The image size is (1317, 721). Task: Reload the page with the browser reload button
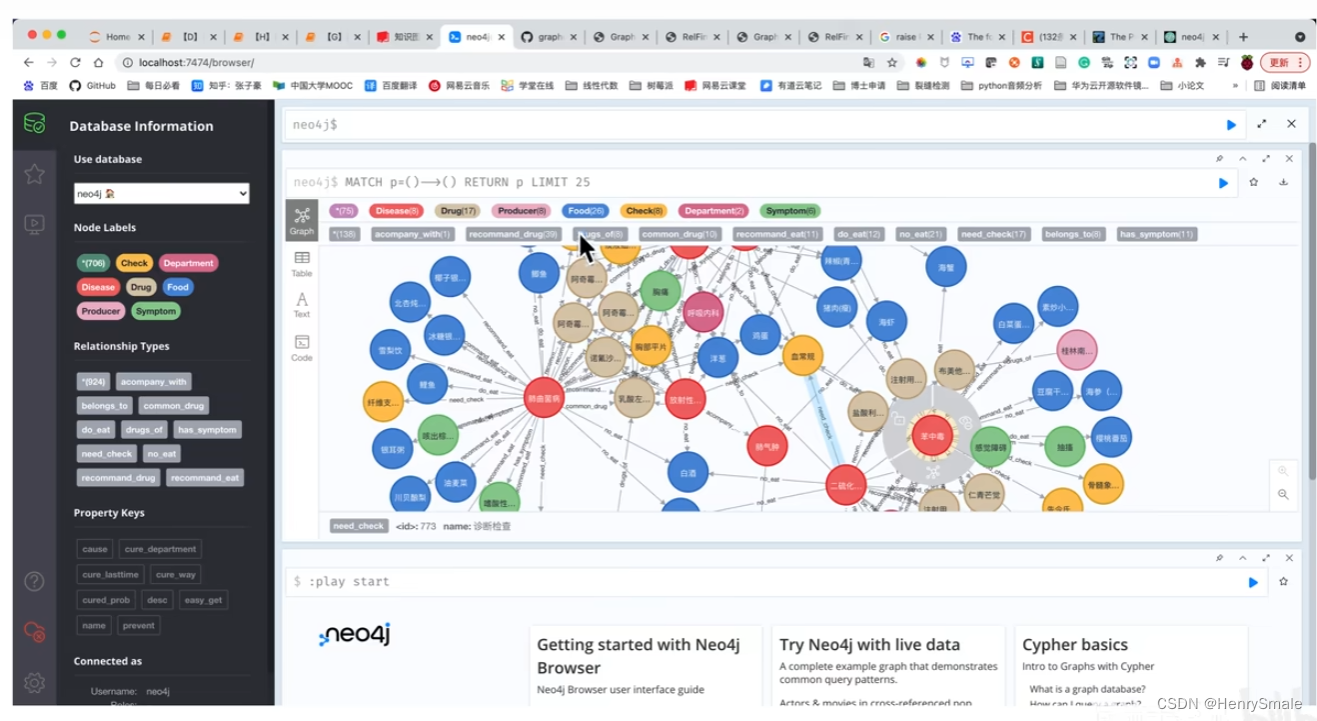tap(75, 62)
